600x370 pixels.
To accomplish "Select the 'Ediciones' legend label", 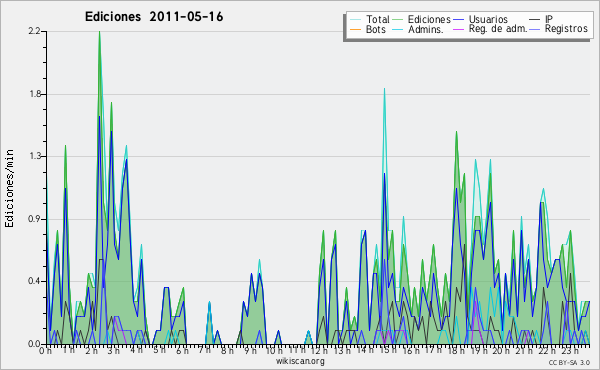I will [429, 19].
